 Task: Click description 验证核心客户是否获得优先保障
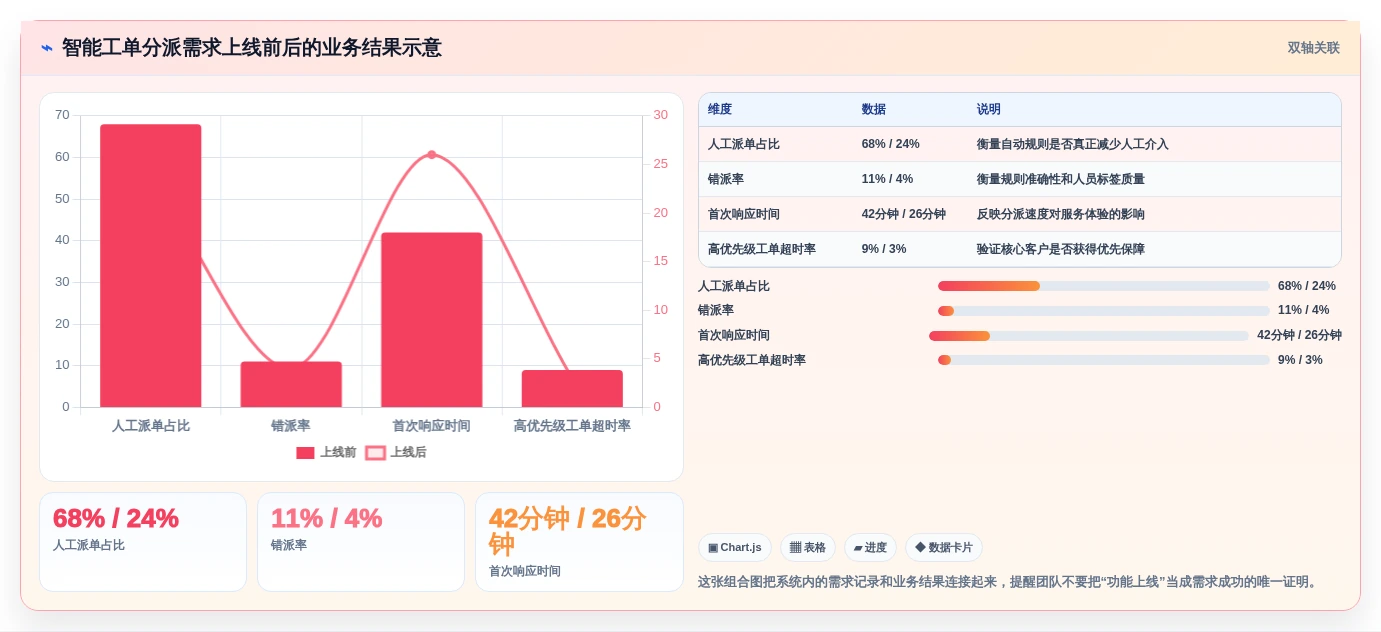1061,249
